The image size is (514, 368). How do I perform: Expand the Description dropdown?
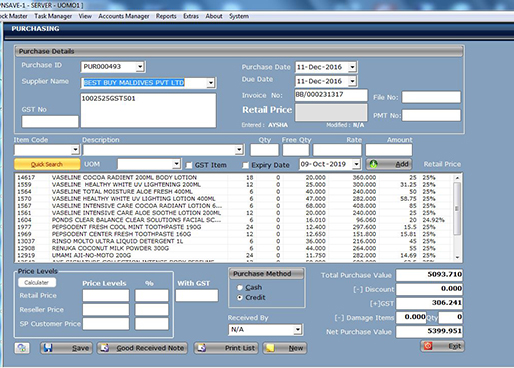pos(239,150)
